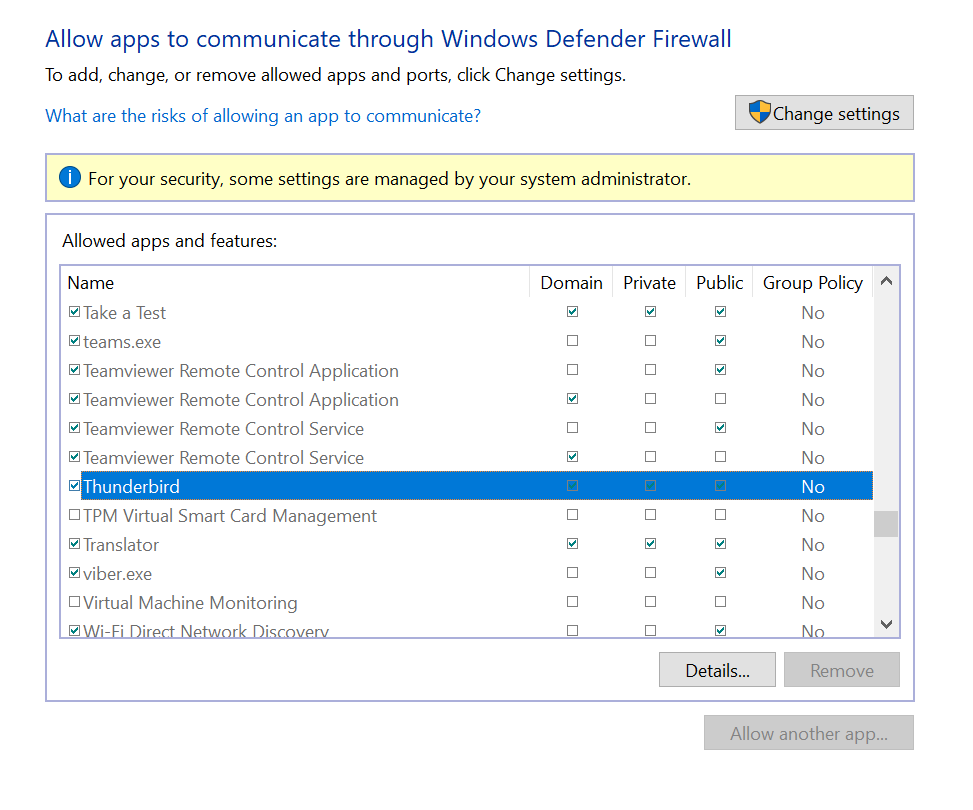Click Thunderbird's Group Policy No value
Viewport: 973px width, 810px height.
pyautogui.click(x=812, y=487)
